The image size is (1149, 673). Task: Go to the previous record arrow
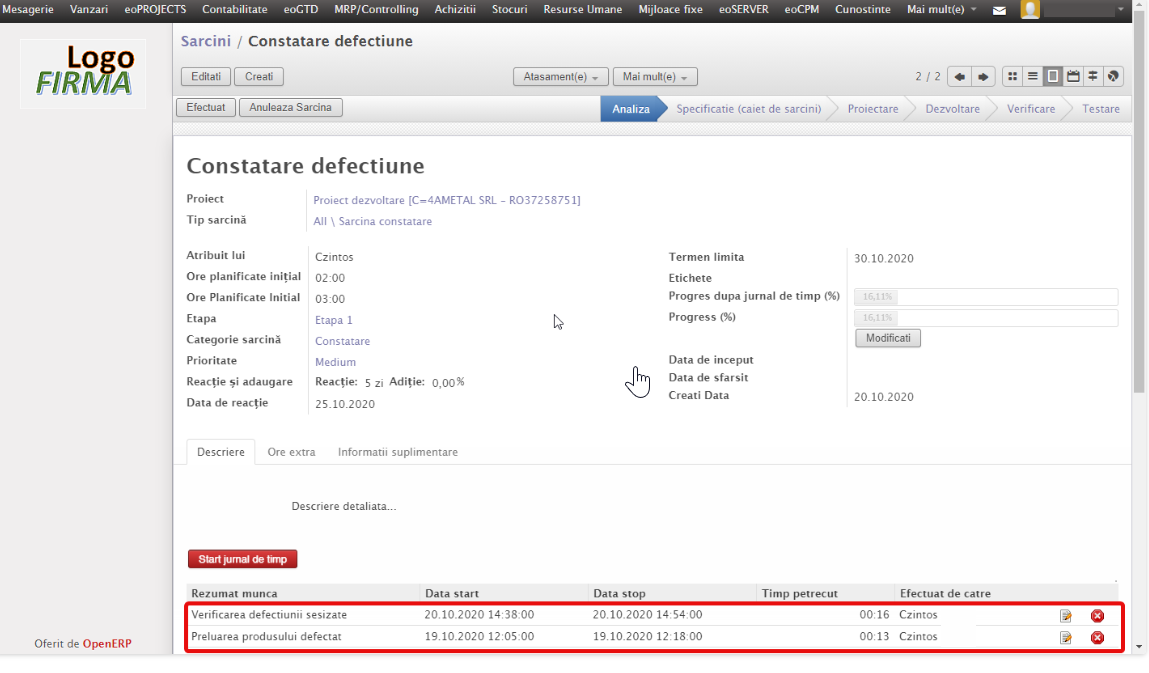pyautogui.click(x=959, y=77)
